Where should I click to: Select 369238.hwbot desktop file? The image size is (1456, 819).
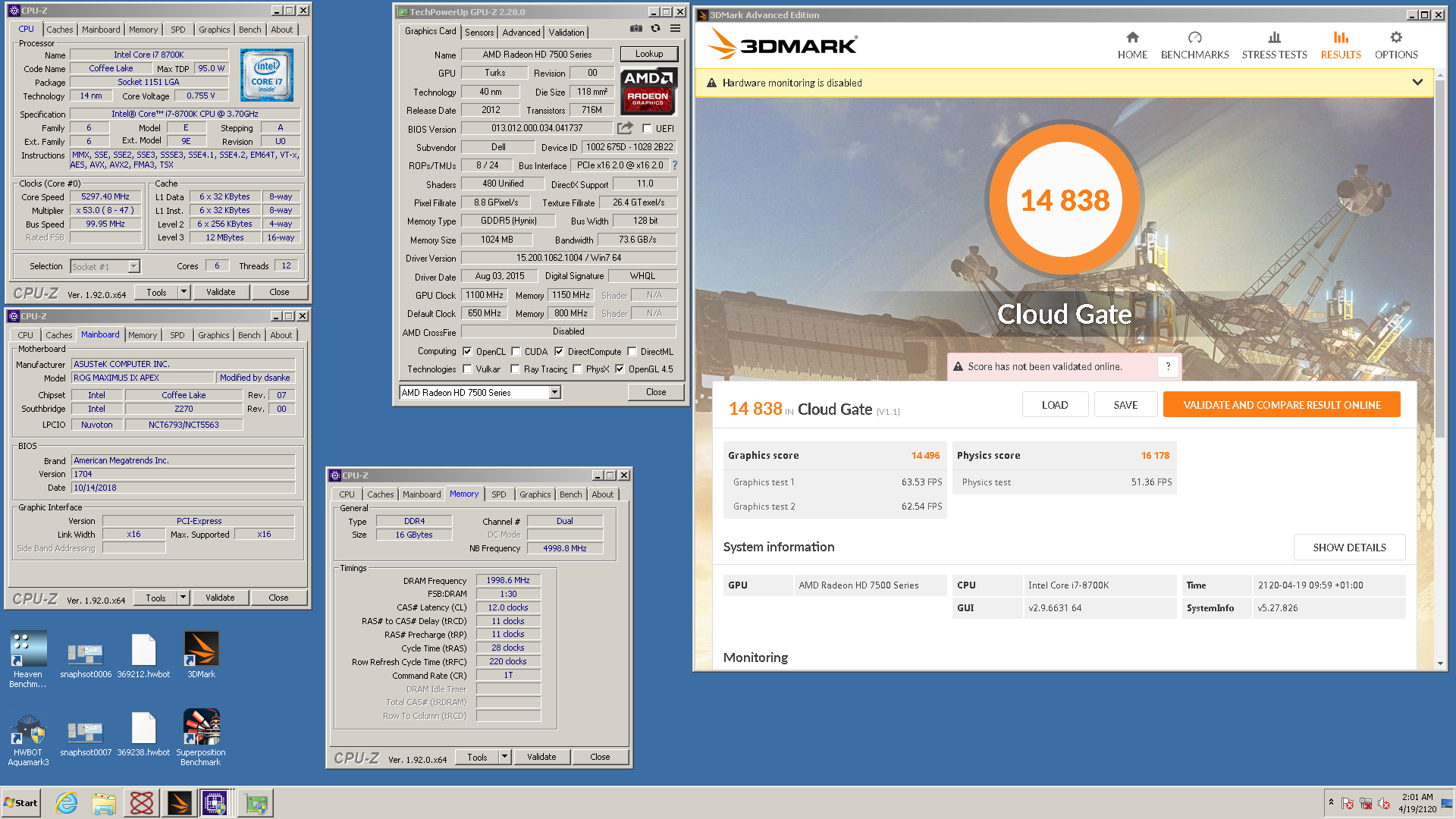pos(143,735)
